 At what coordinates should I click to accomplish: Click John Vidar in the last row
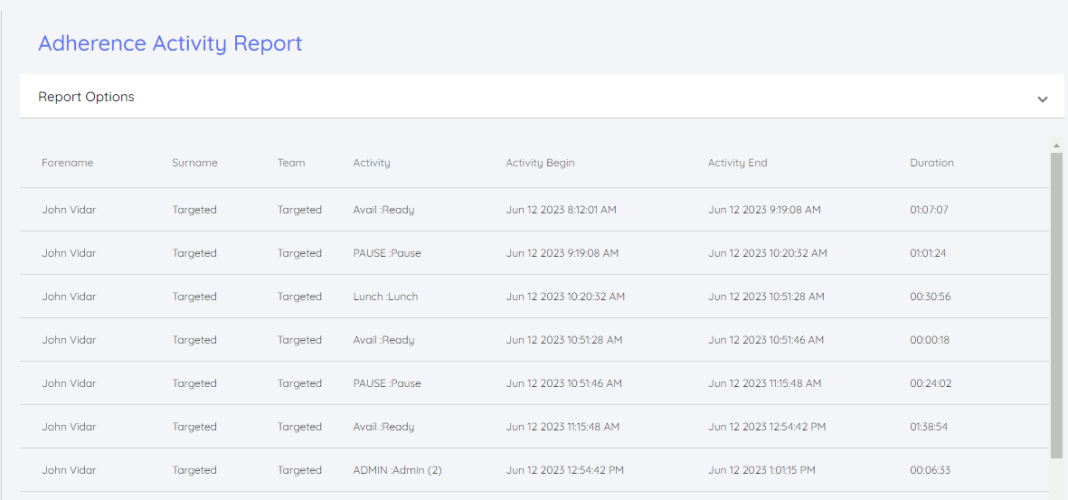69,470
